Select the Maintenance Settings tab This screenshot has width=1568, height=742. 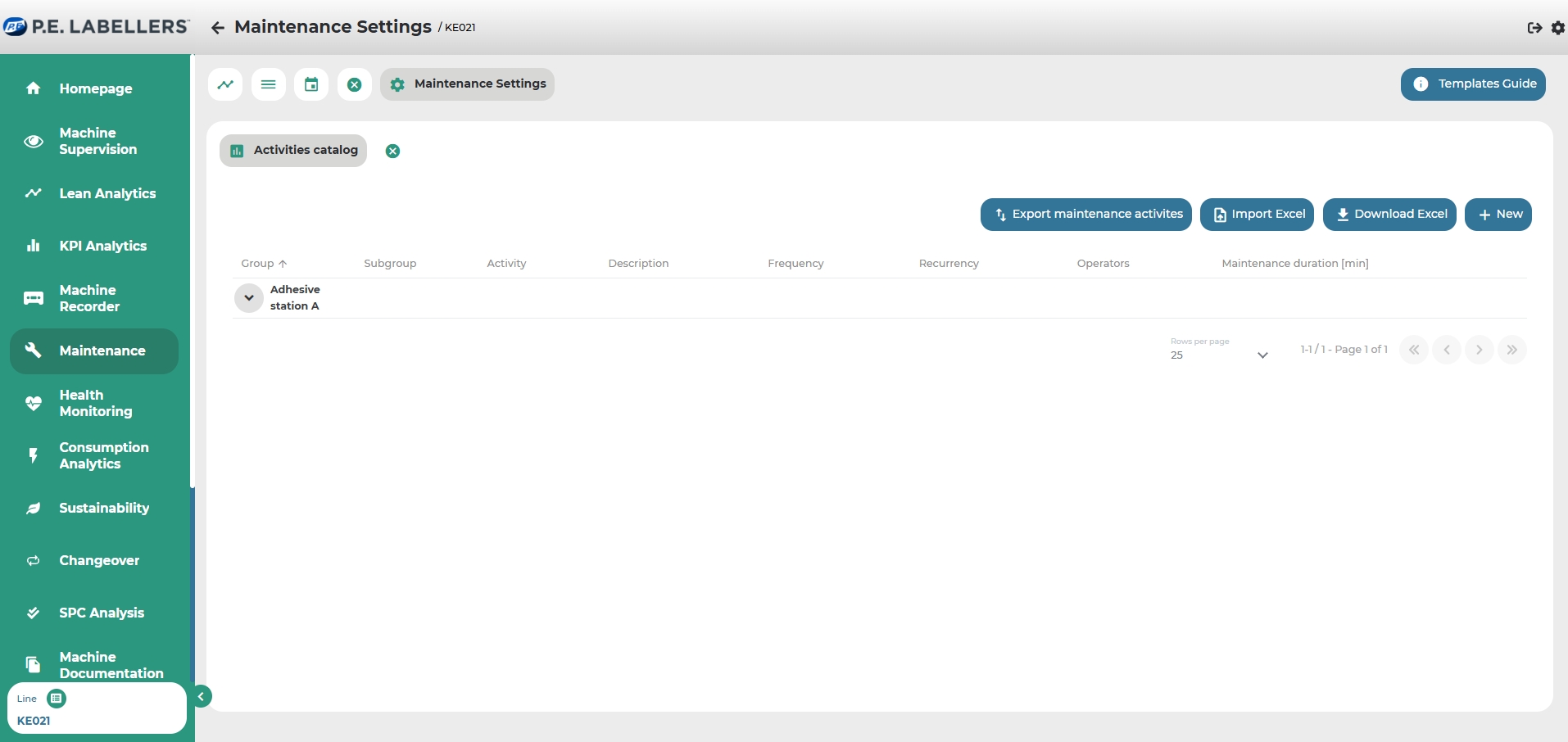[467, 84]
